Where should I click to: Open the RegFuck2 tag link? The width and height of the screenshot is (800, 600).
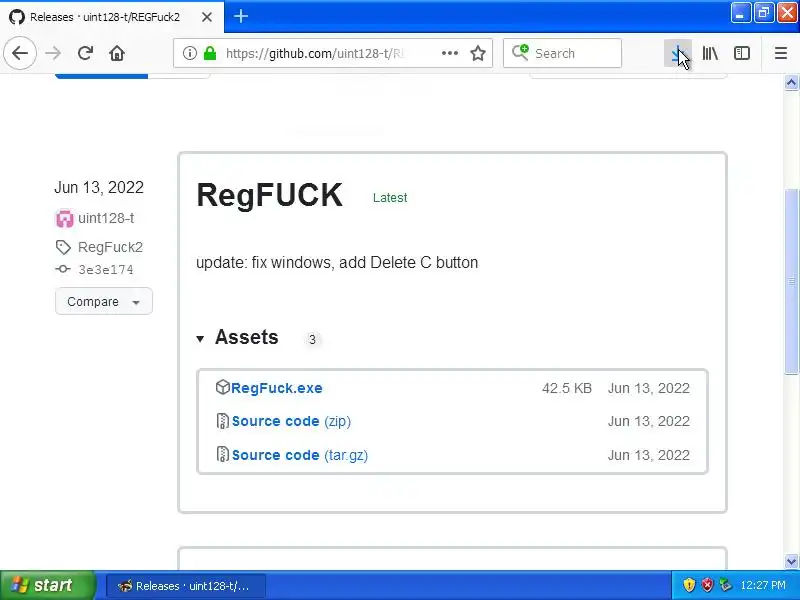click(x=110, y=247)
